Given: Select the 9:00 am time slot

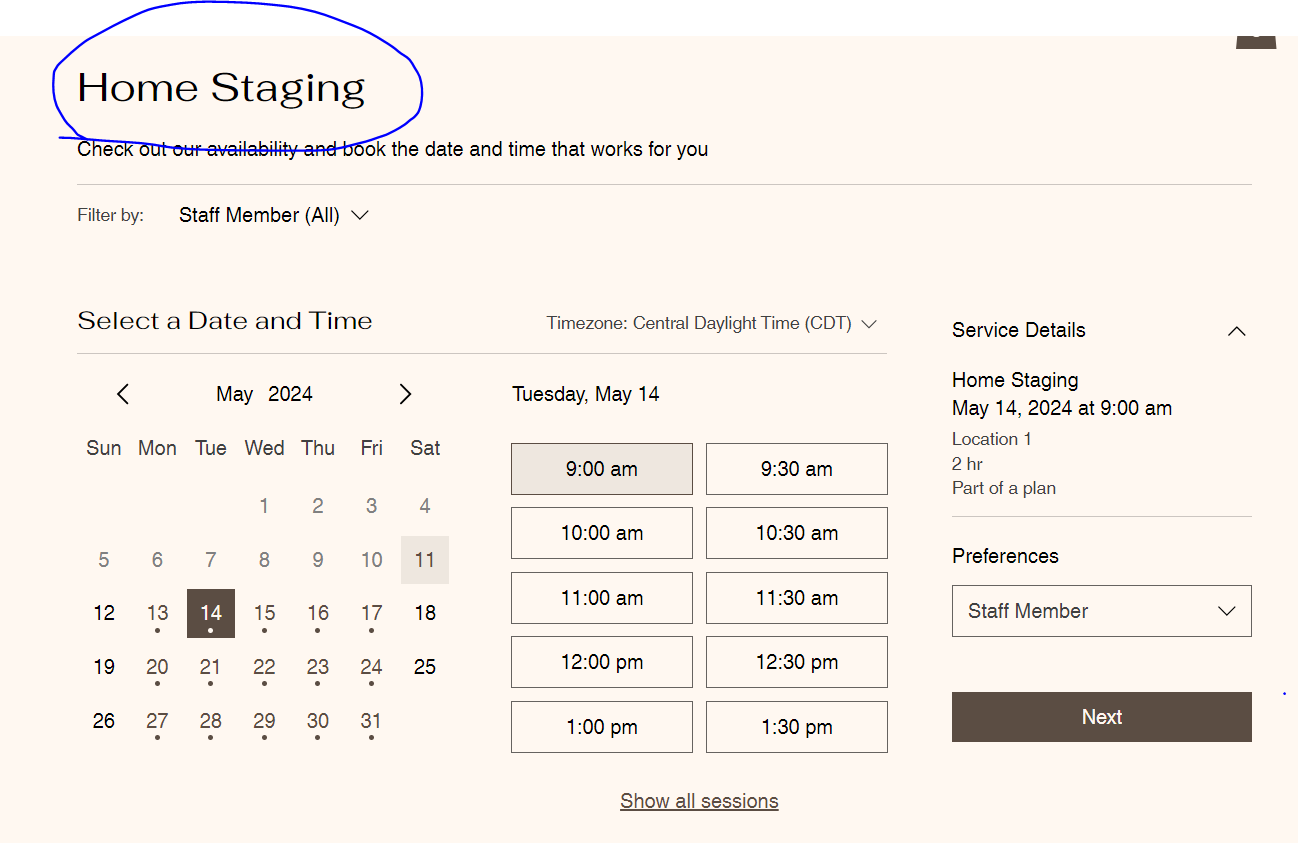Looking at the screenshot, I should (601, 469).
